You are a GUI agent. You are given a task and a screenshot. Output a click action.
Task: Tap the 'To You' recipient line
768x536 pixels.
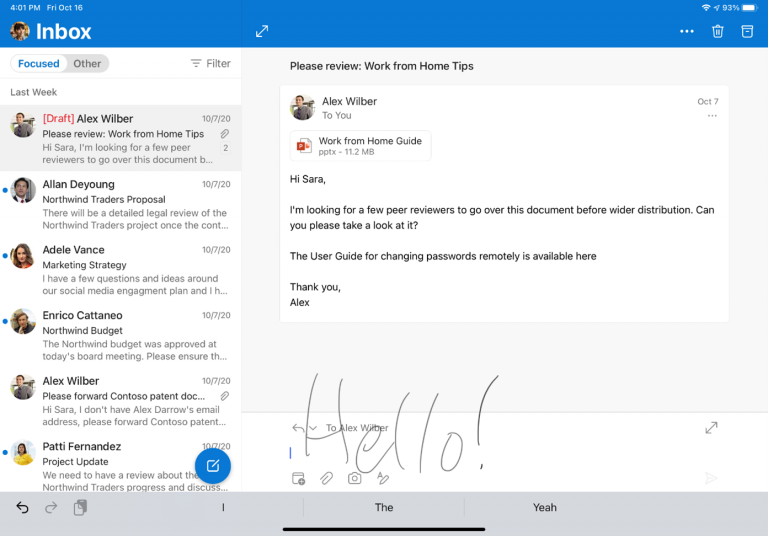336,116
